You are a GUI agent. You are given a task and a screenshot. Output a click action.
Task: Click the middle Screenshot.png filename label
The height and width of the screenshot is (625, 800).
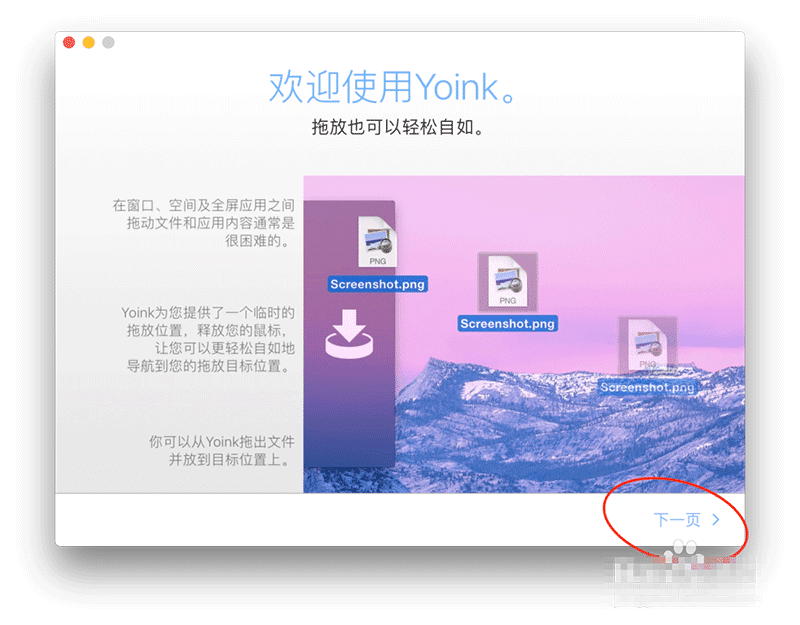508,323
